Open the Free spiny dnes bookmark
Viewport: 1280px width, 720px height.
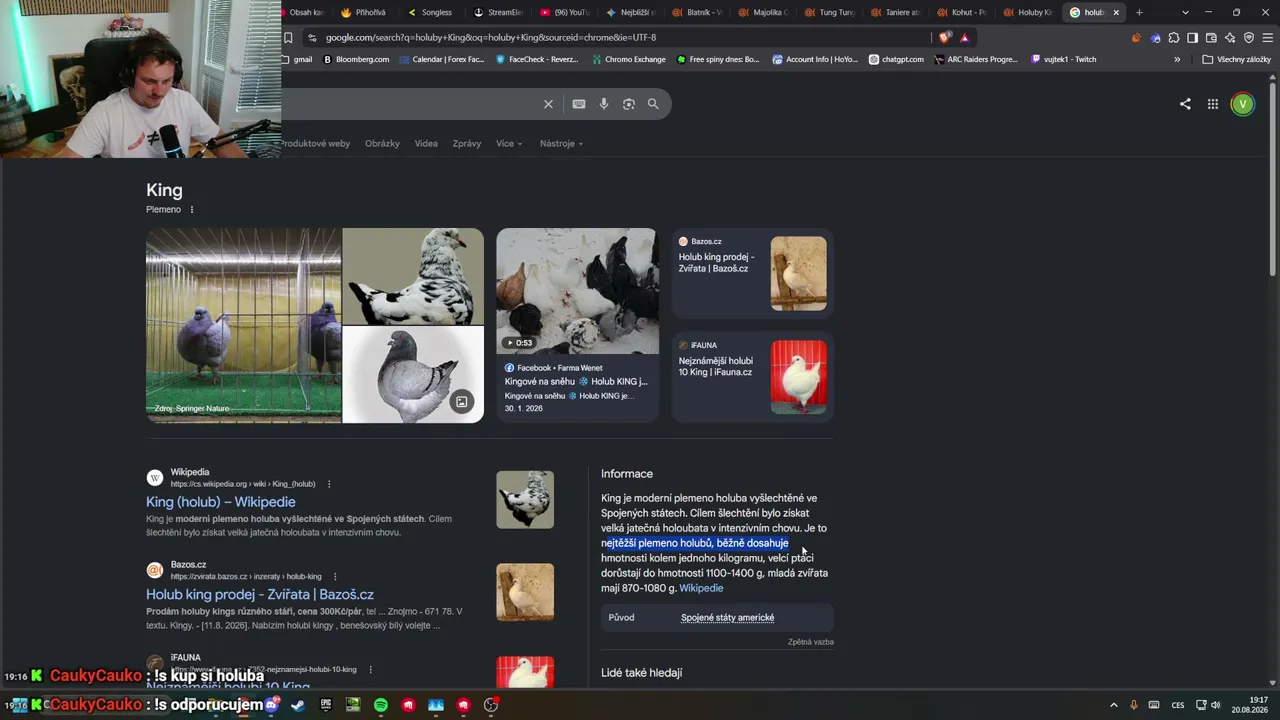click(x=718, y=59)
